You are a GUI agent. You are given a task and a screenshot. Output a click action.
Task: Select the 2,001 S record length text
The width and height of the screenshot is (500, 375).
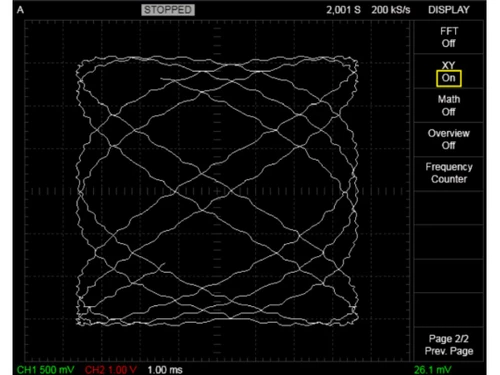coord(343,10)
